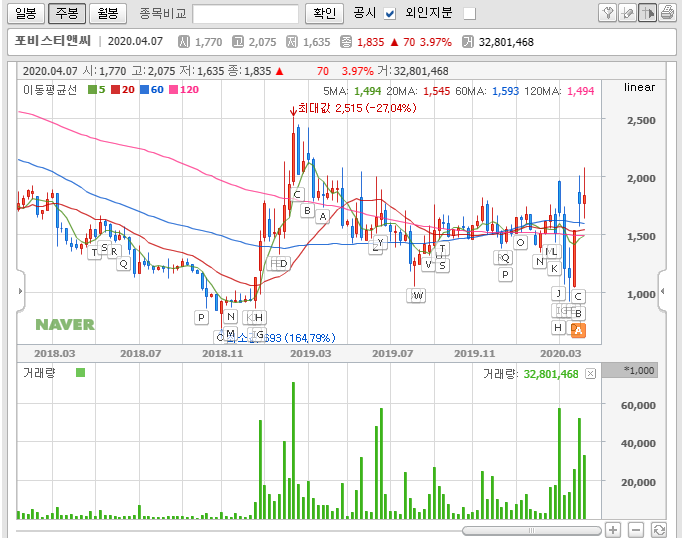
Task: Switch to 월봉 monthly chart tab
Action: point(108,14)
